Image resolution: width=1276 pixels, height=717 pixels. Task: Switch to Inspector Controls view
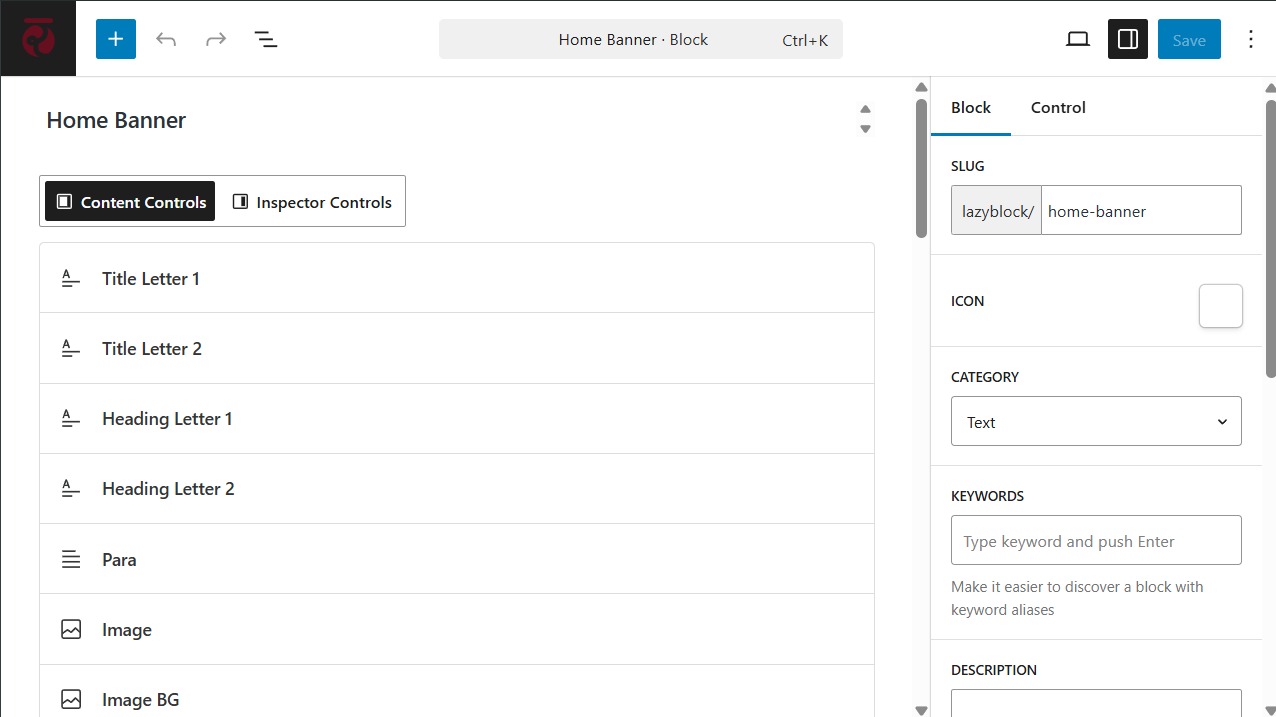click(x=311, y=202)
